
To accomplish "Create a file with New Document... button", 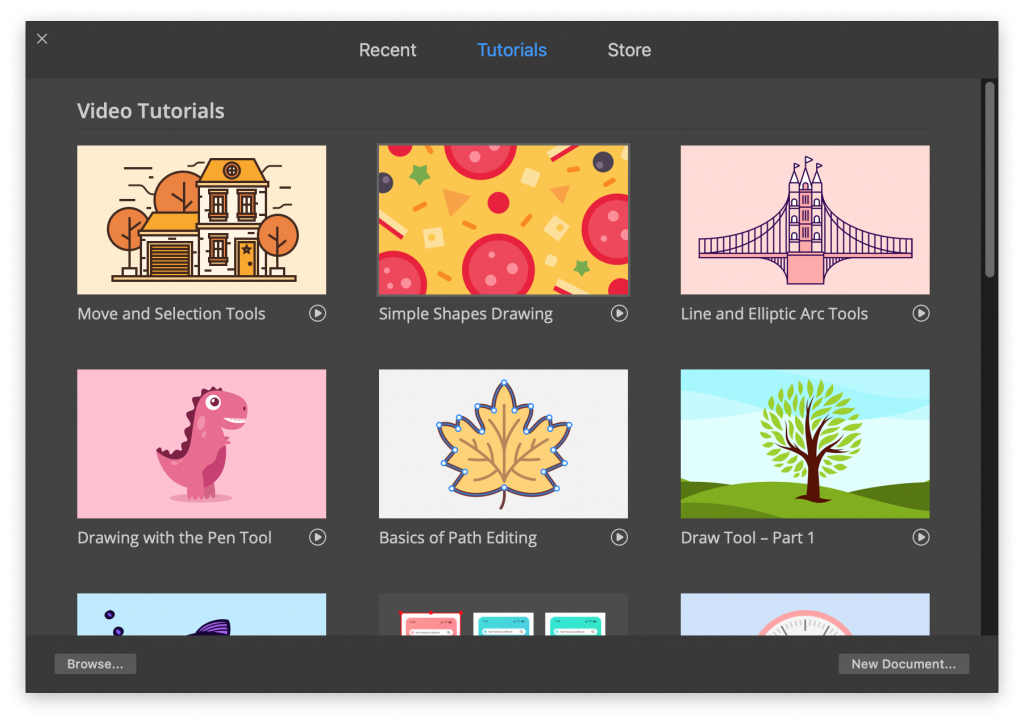I will pos(904,664).
